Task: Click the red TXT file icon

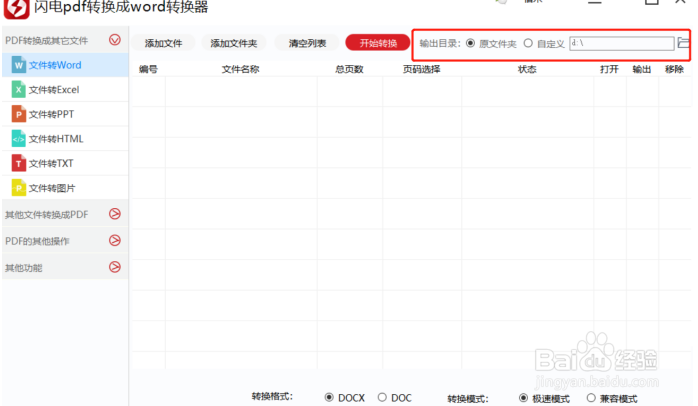Action: [18, 163]
